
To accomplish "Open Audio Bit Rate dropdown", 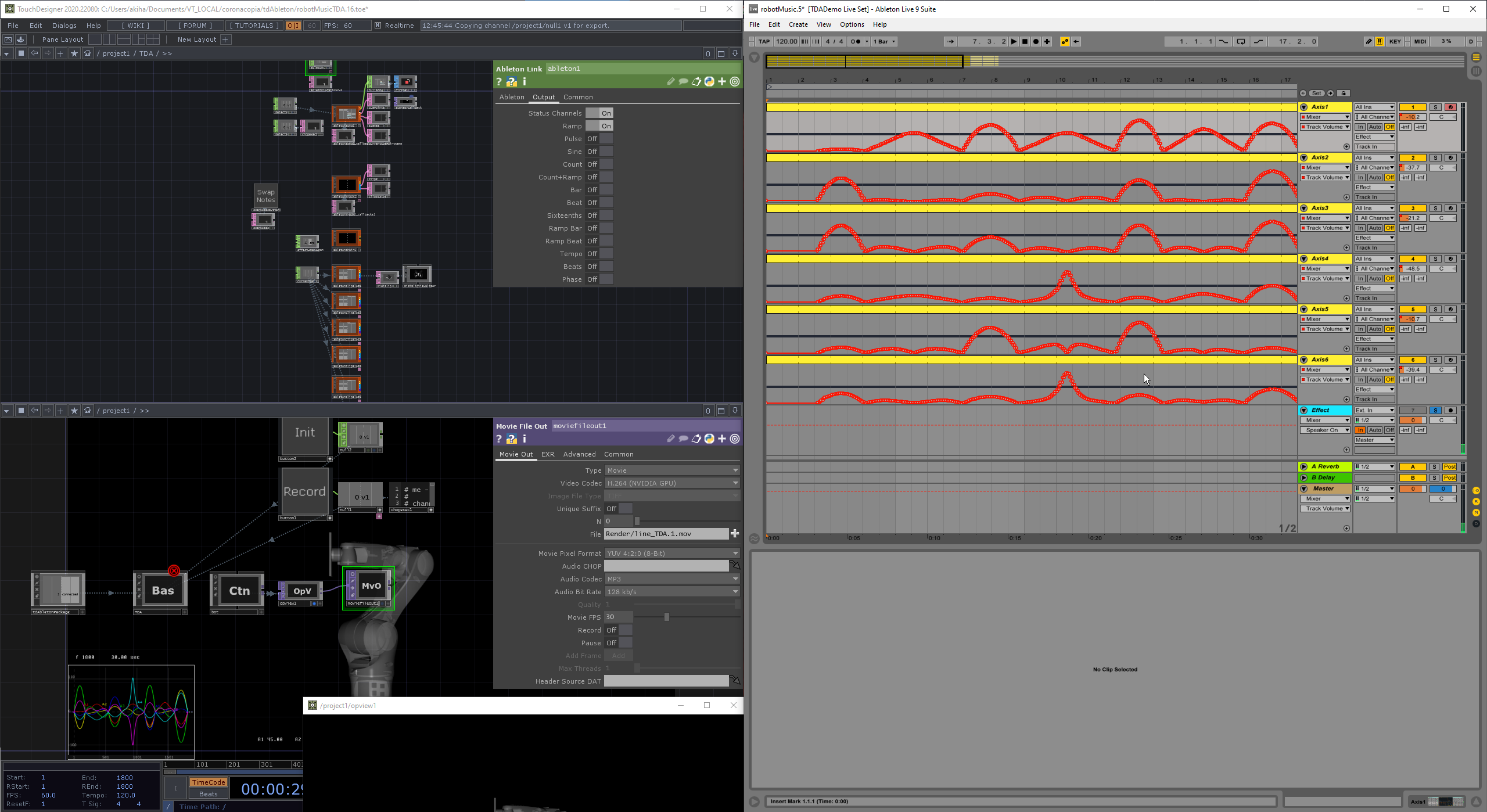I will point(672,592).
